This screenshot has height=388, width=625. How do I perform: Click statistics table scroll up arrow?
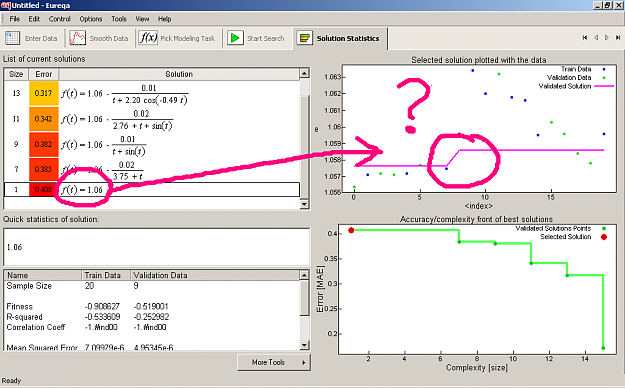point(304,275)
